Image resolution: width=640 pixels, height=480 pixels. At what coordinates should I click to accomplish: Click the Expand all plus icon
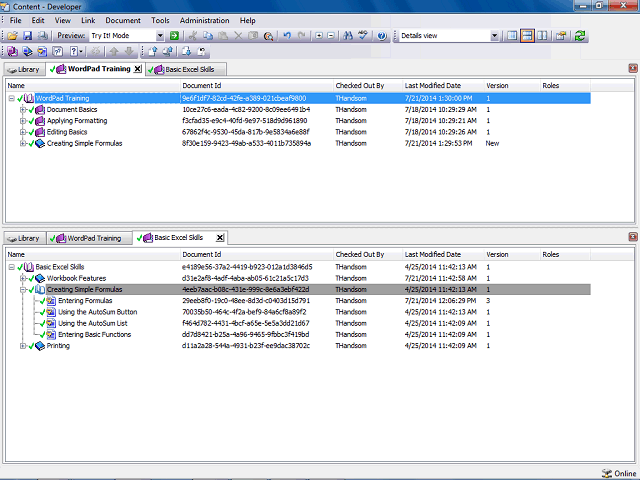pos(319,36)
